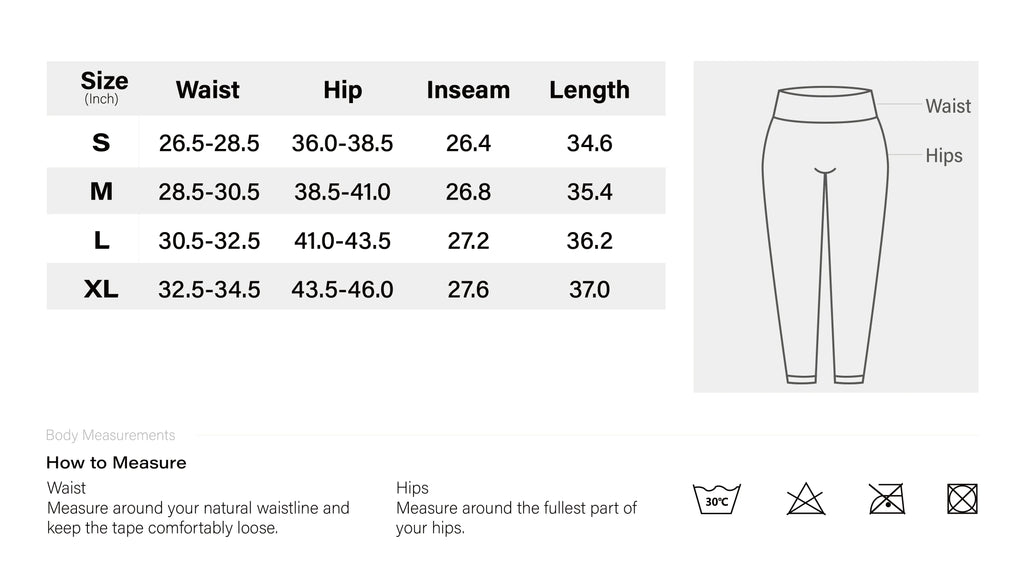
Task: Select the size M row label
Action: pos(101,192)
